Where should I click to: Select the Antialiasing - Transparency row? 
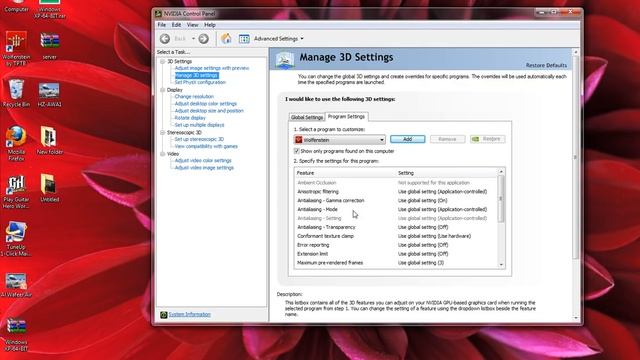396,227
